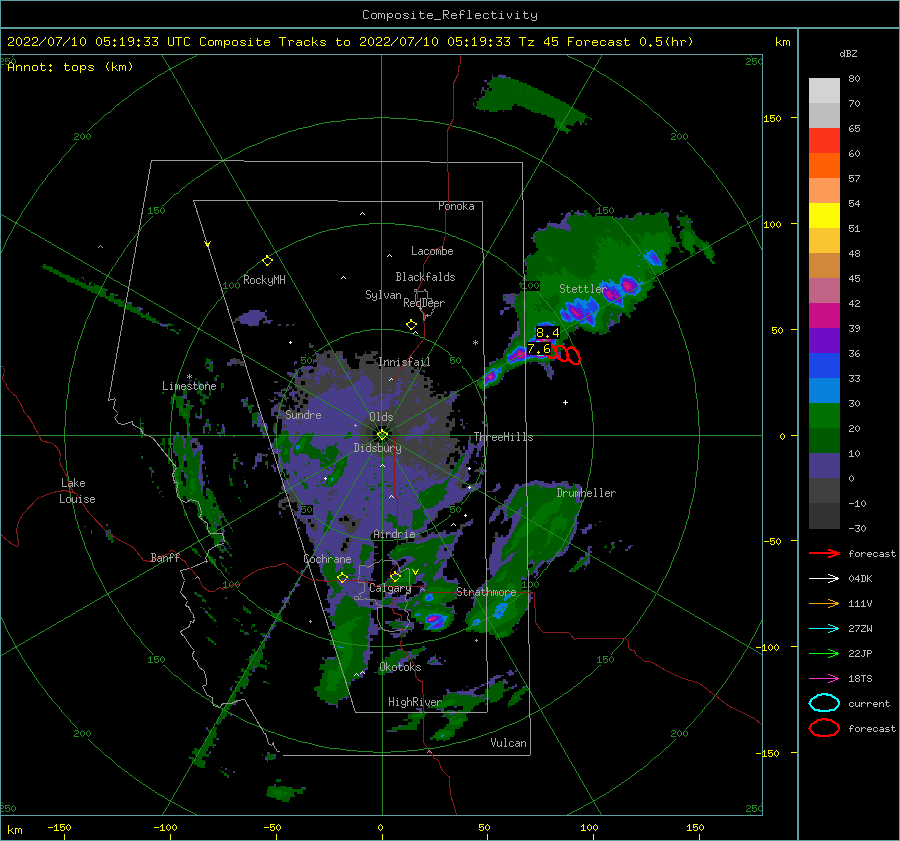
Task: Click the Cochrane town label
Action: tap(327, 559)
